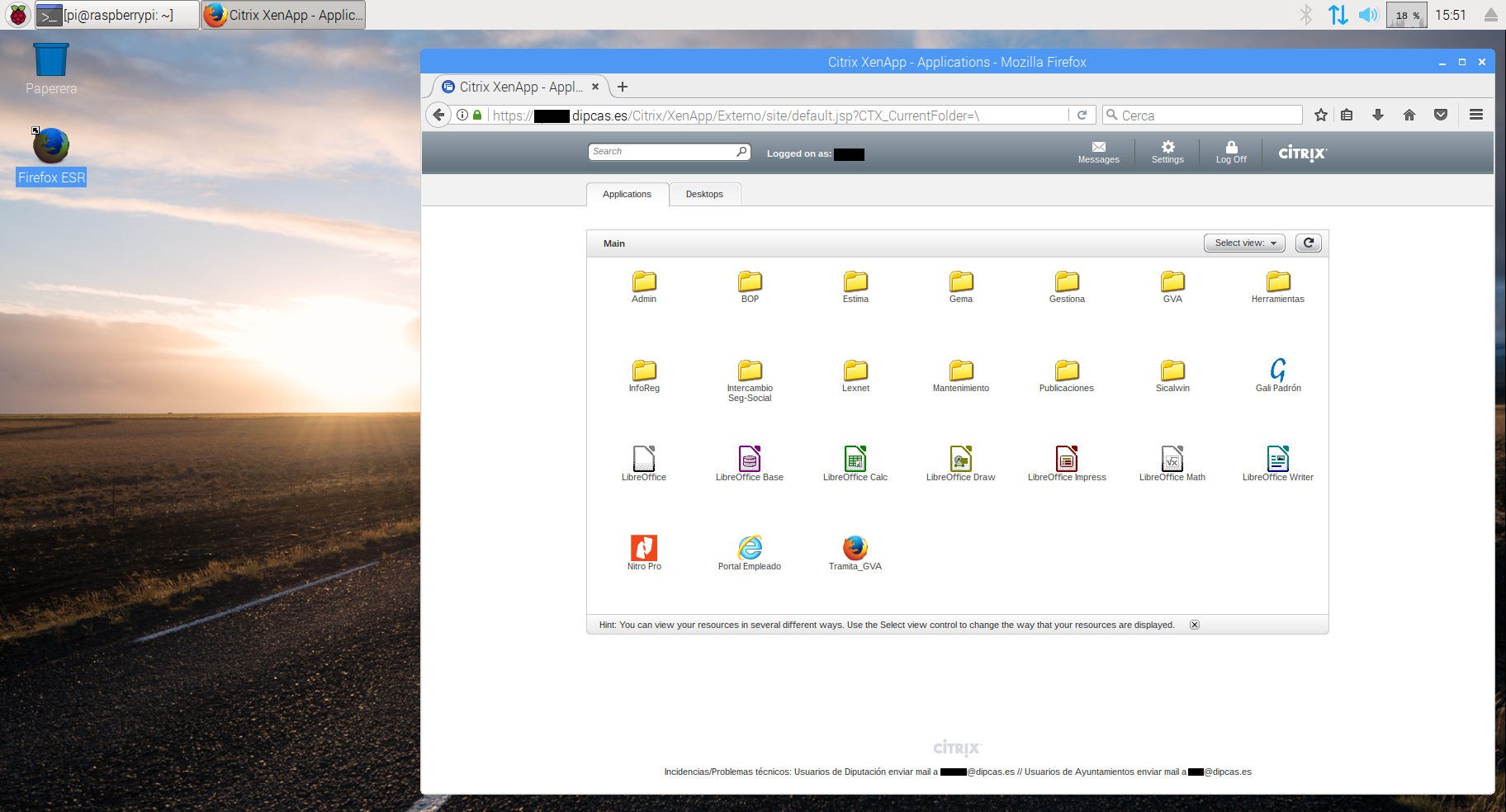This screenshot has height=812, width=1506.
Task: Click the CPU usage monitor
Action: click(x=1407, y=15)
